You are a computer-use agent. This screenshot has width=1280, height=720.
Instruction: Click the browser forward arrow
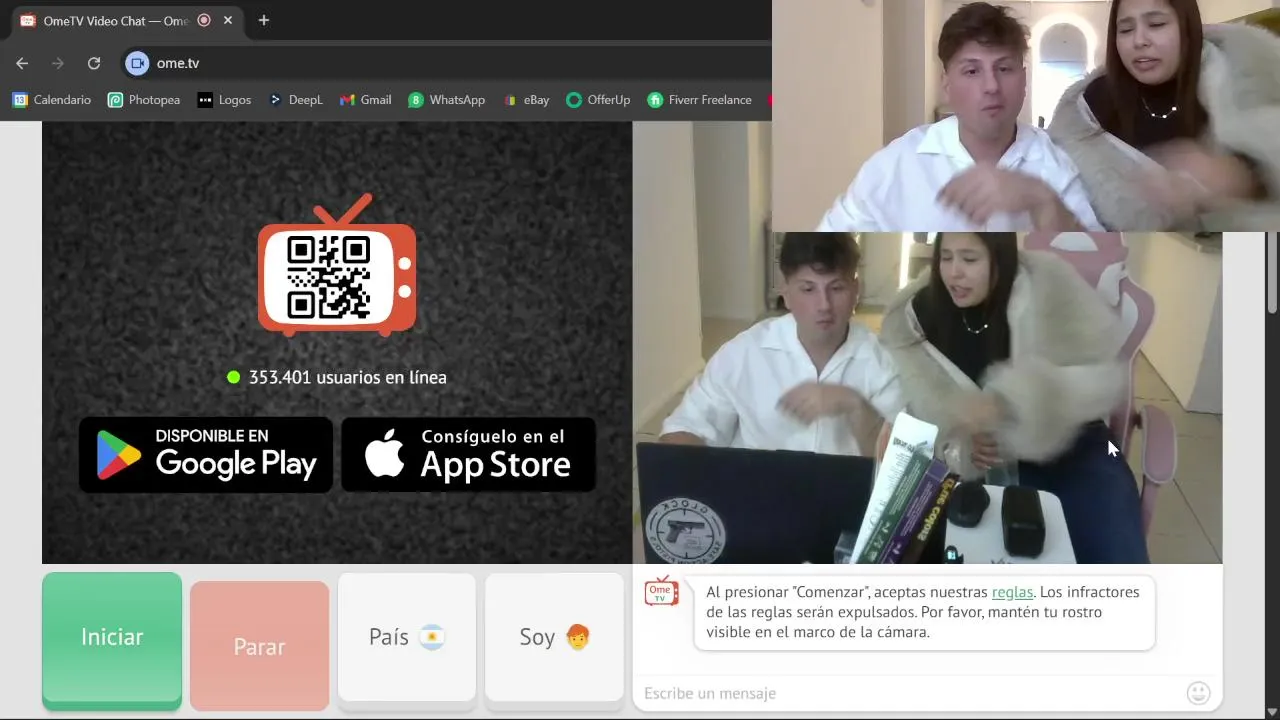click(x=57, y=63)
